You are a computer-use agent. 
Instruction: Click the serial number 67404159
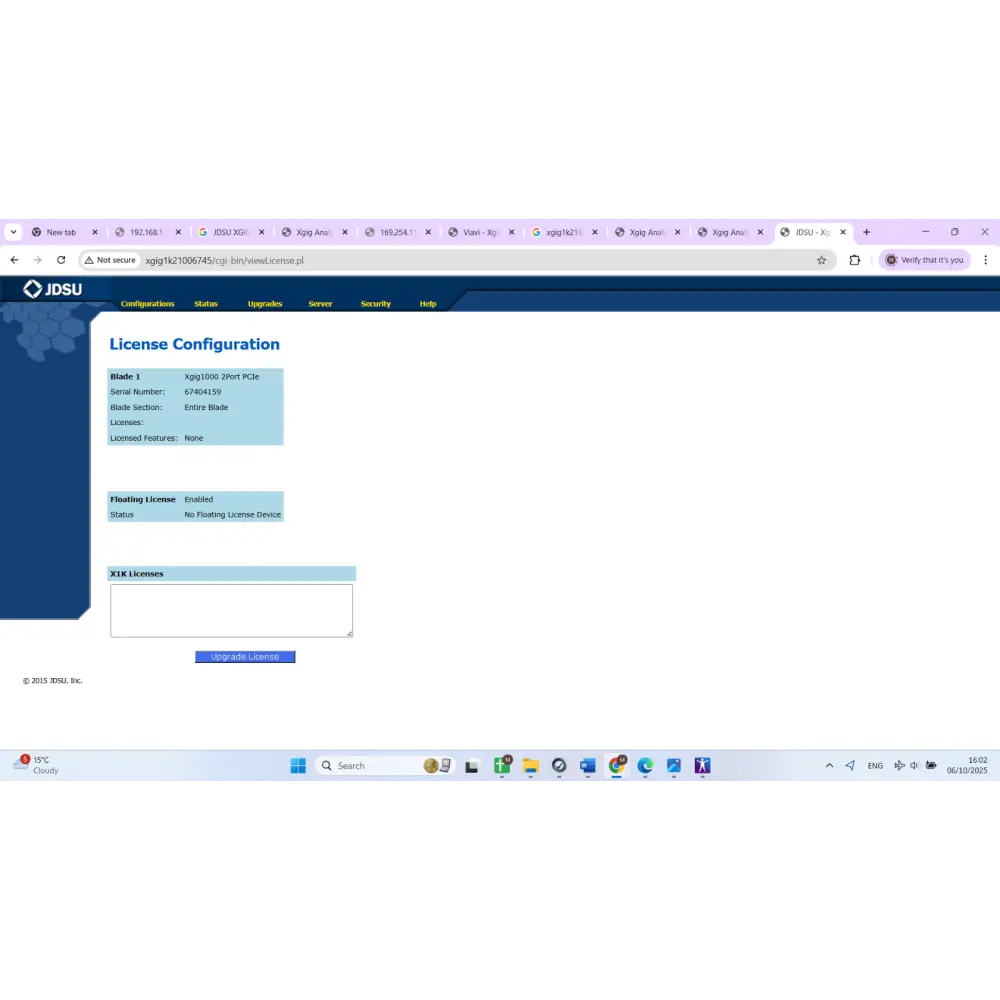[203, 392]
